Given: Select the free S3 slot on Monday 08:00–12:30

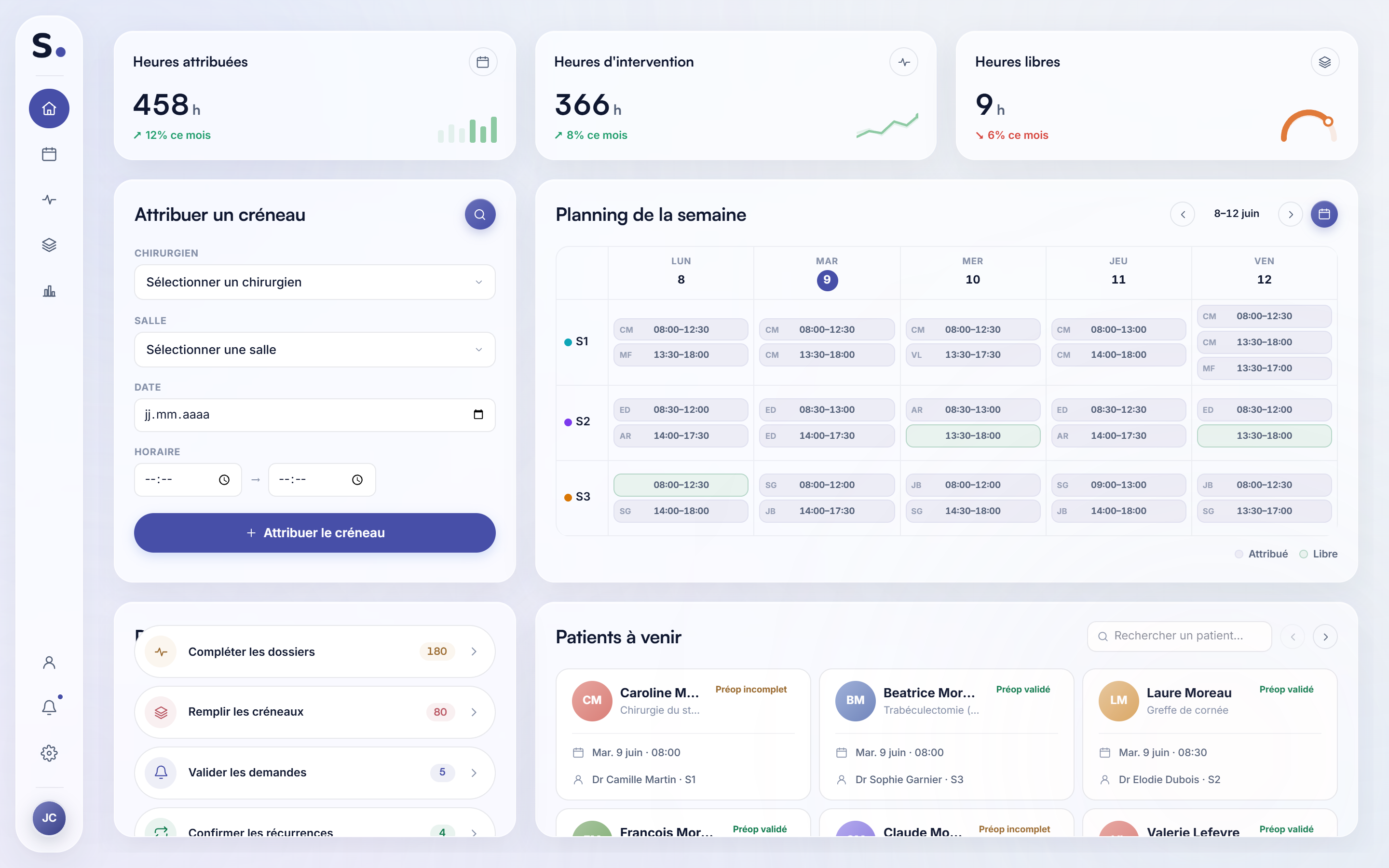Looking at the screenshot, I should pyautogui.click(x=681, y=485).
